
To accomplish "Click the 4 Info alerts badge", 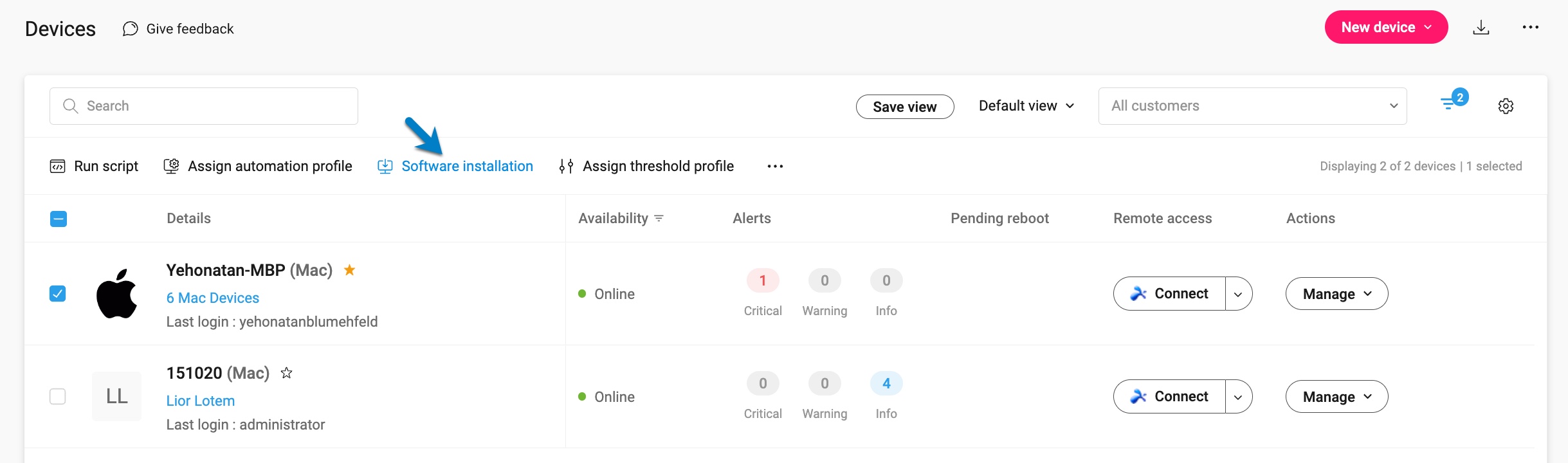I will coord(886,384).
